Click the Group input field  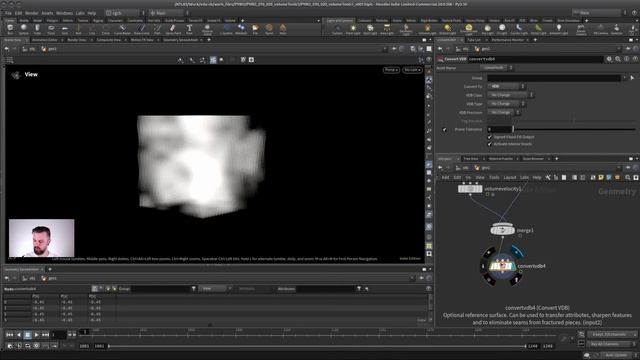coord(554,78)
